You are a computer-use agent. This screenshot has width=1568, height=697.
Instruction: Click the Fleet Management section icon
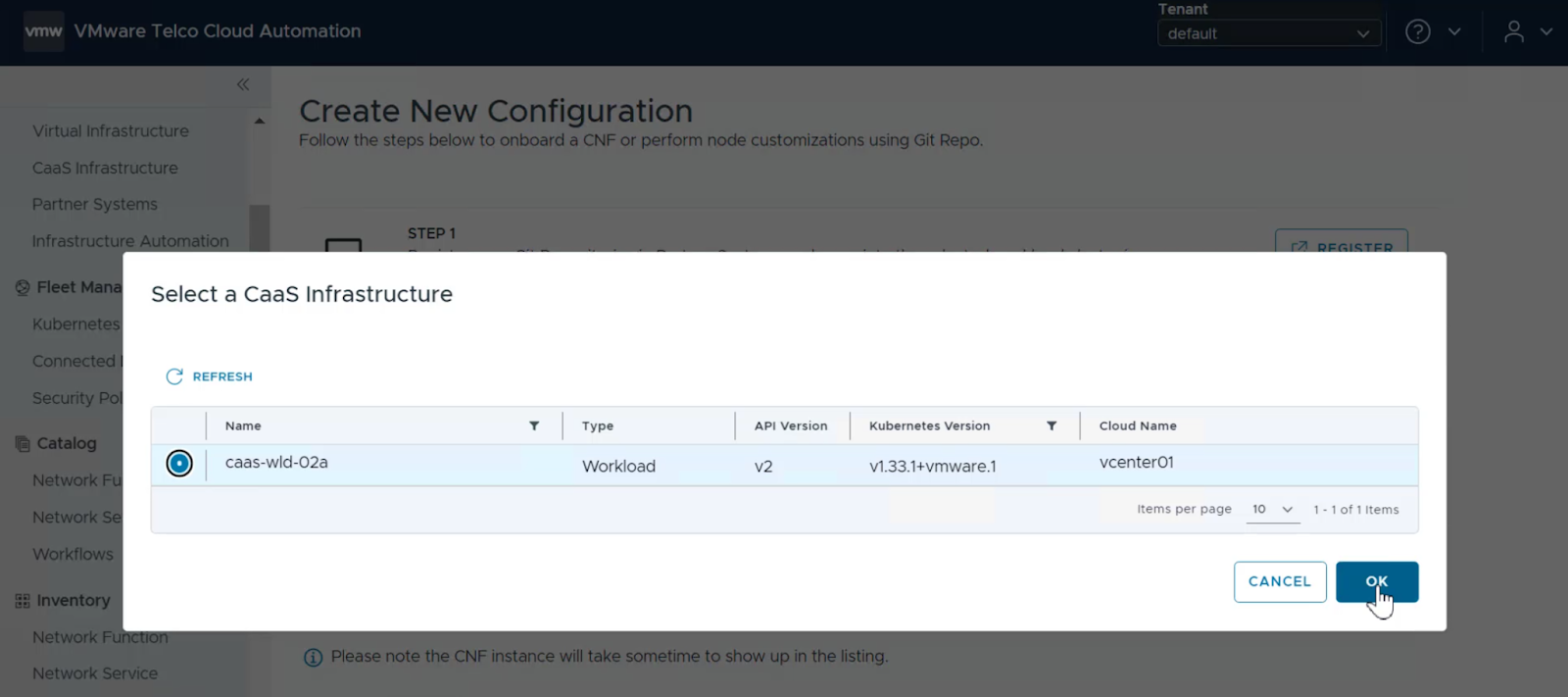coord(23,287)
